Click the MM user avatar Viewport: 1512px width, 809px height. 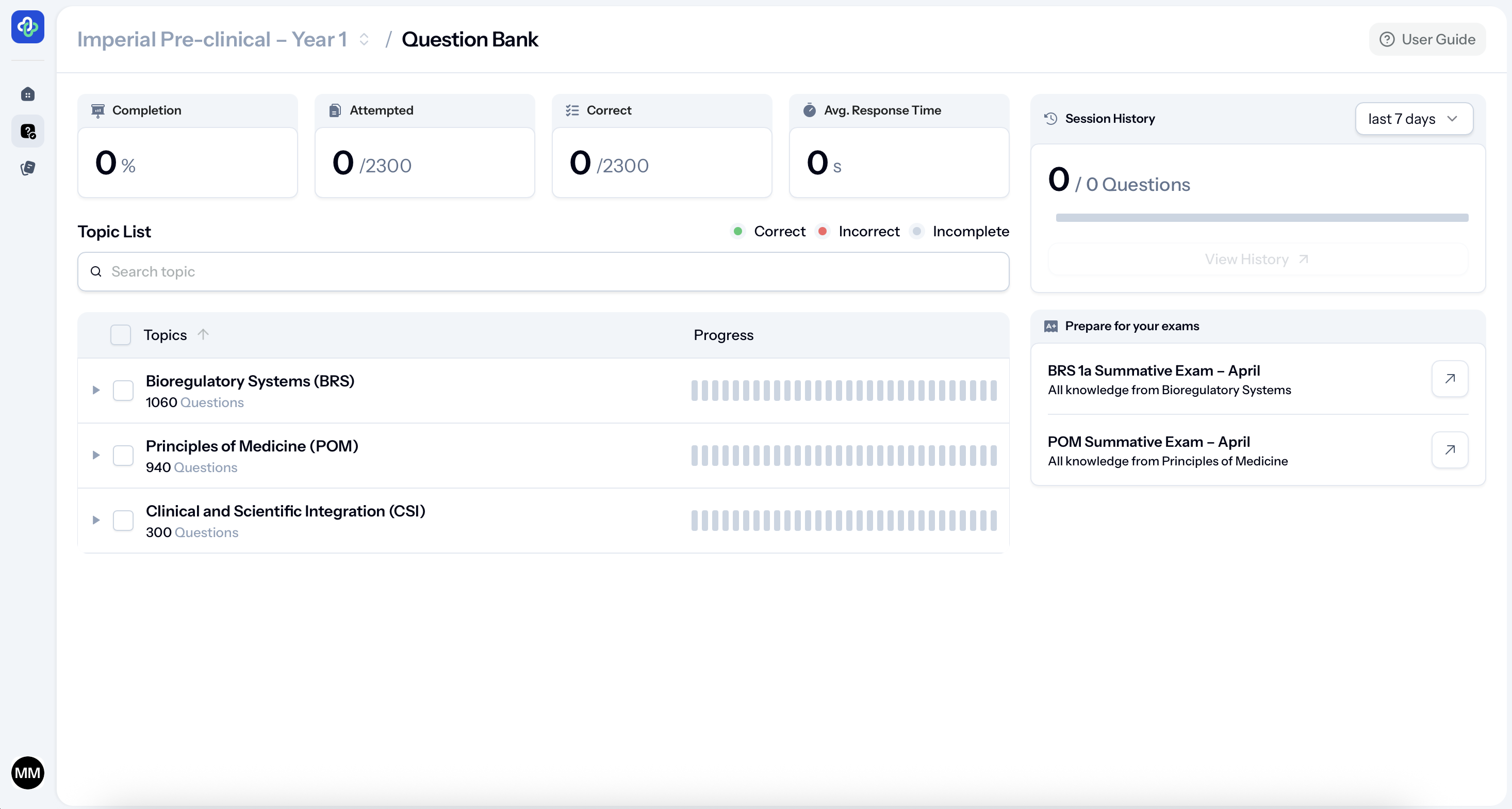pos(27,772)
